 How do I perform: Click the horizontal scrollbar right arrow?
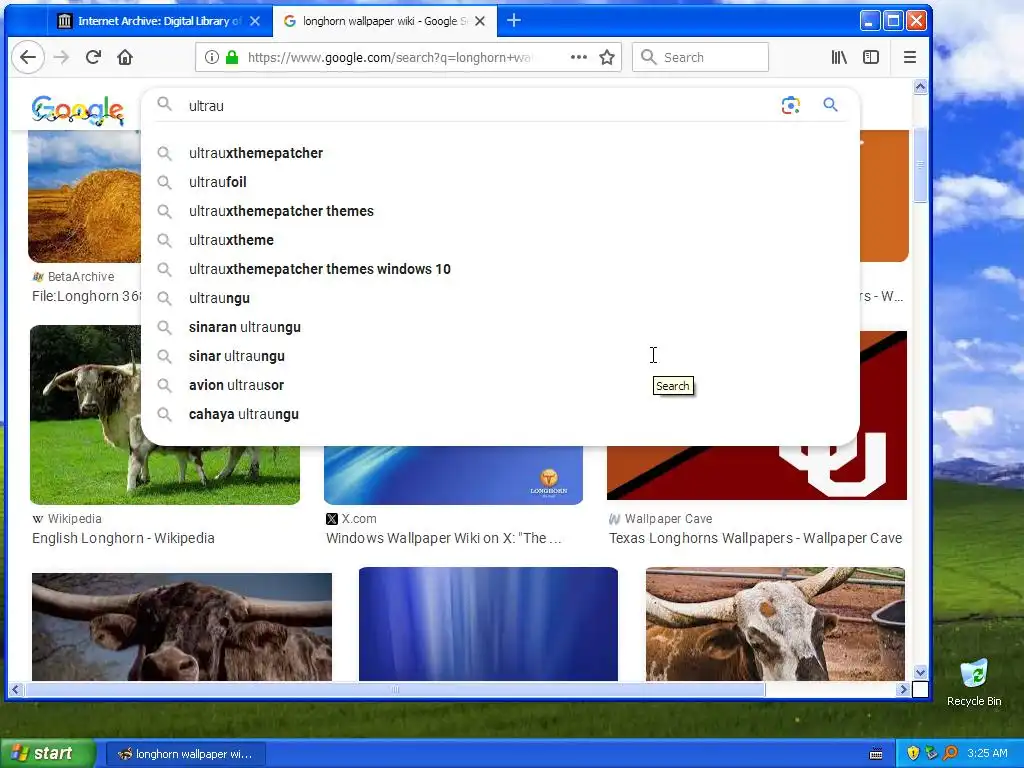[x=903, y=689]
